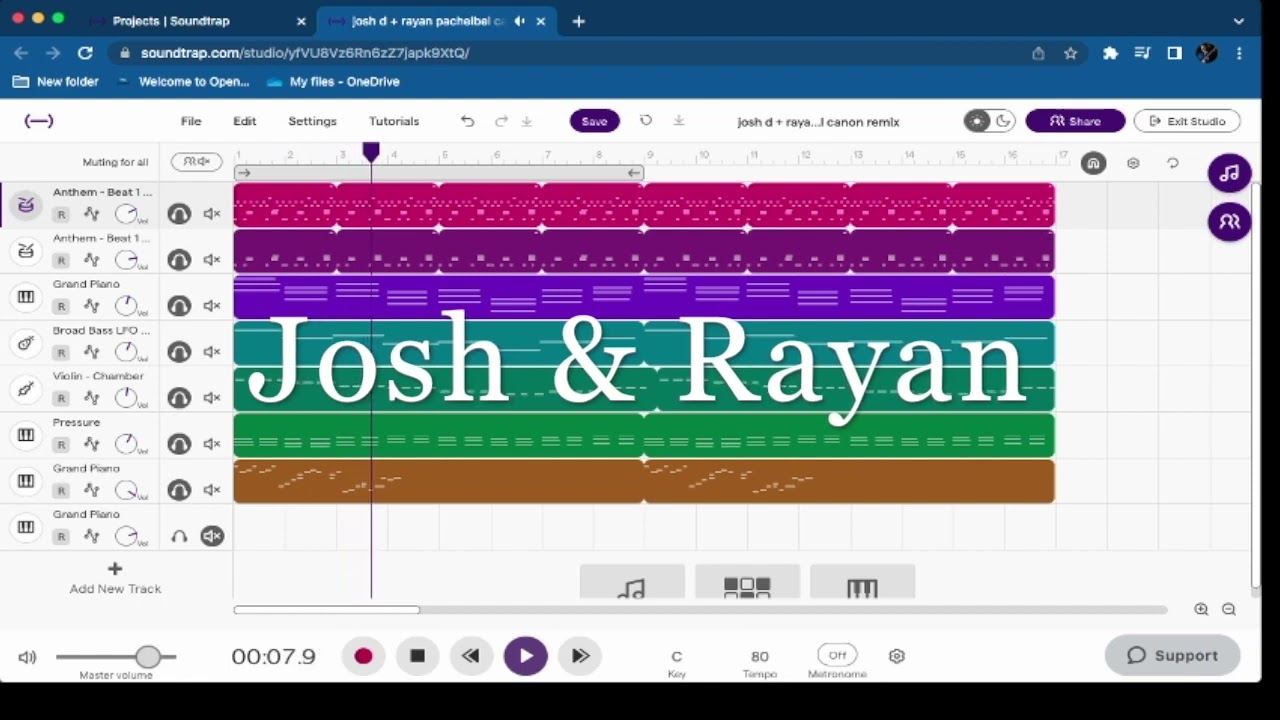Viewport: 1280px width, 720px height.
Task: Reload the browser page
Action: point(85,53)
